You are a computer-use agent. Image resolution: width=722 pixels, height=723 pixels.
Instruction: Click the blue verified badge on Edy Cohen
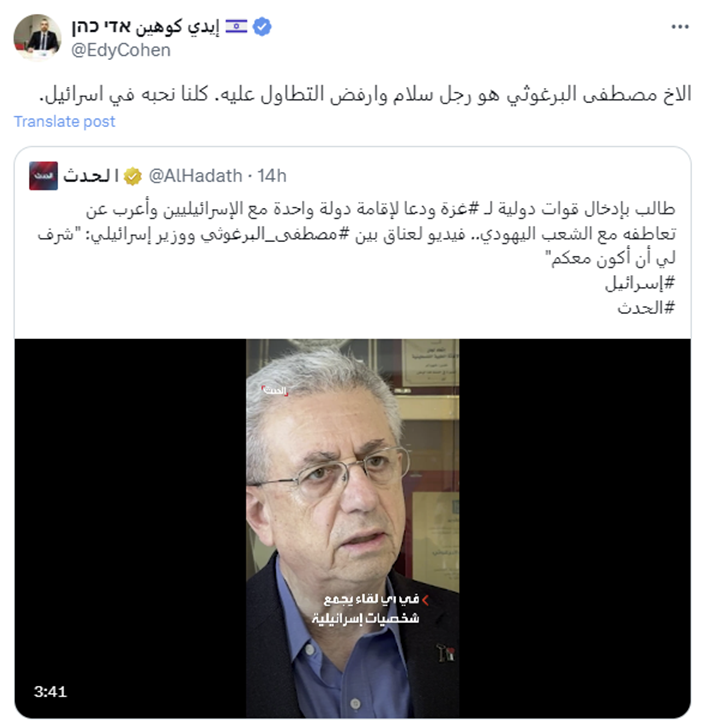262,27
